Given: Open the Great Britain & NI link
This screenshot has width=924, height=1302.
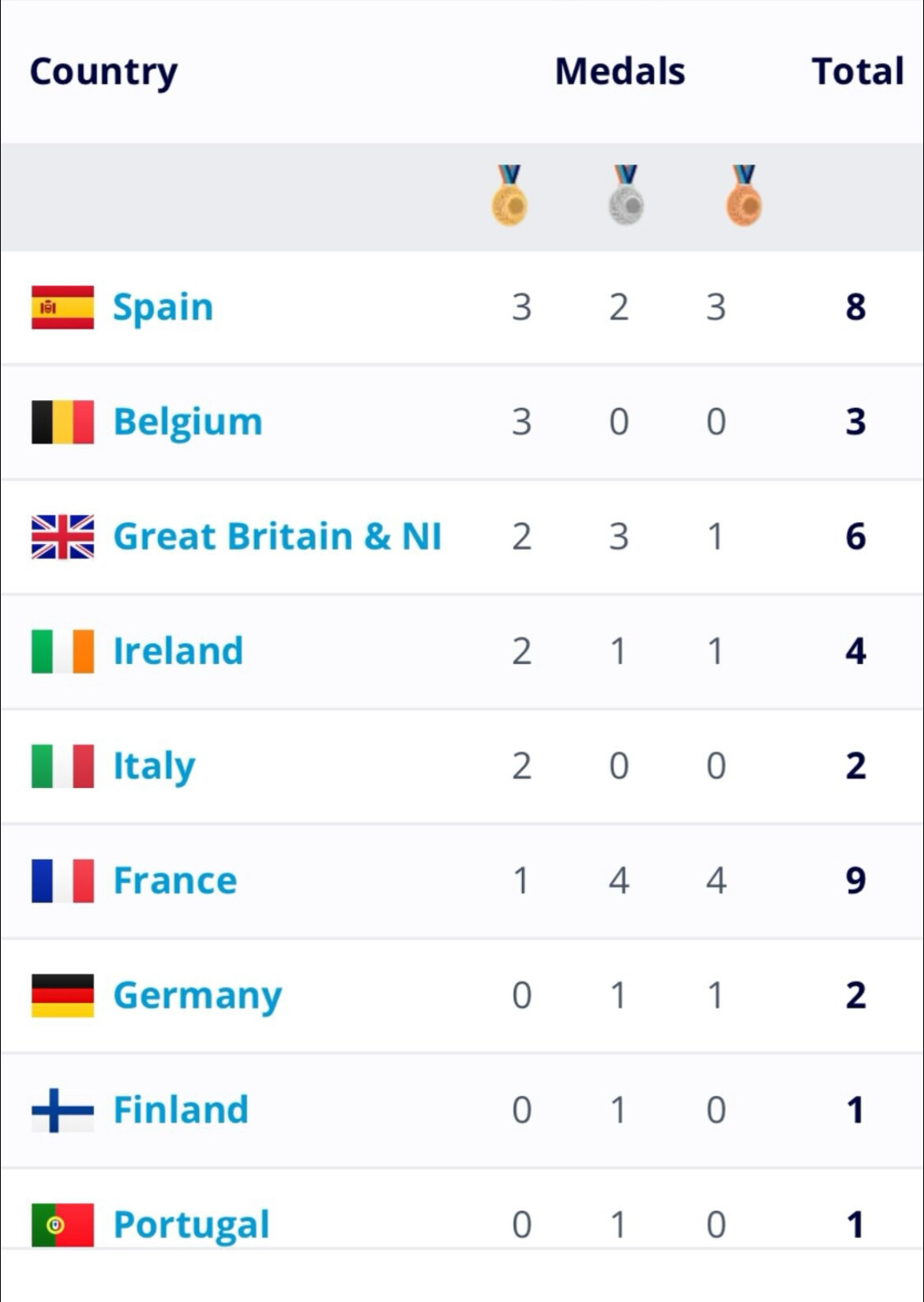Looking at the screenshot, I should coord(277,537).
